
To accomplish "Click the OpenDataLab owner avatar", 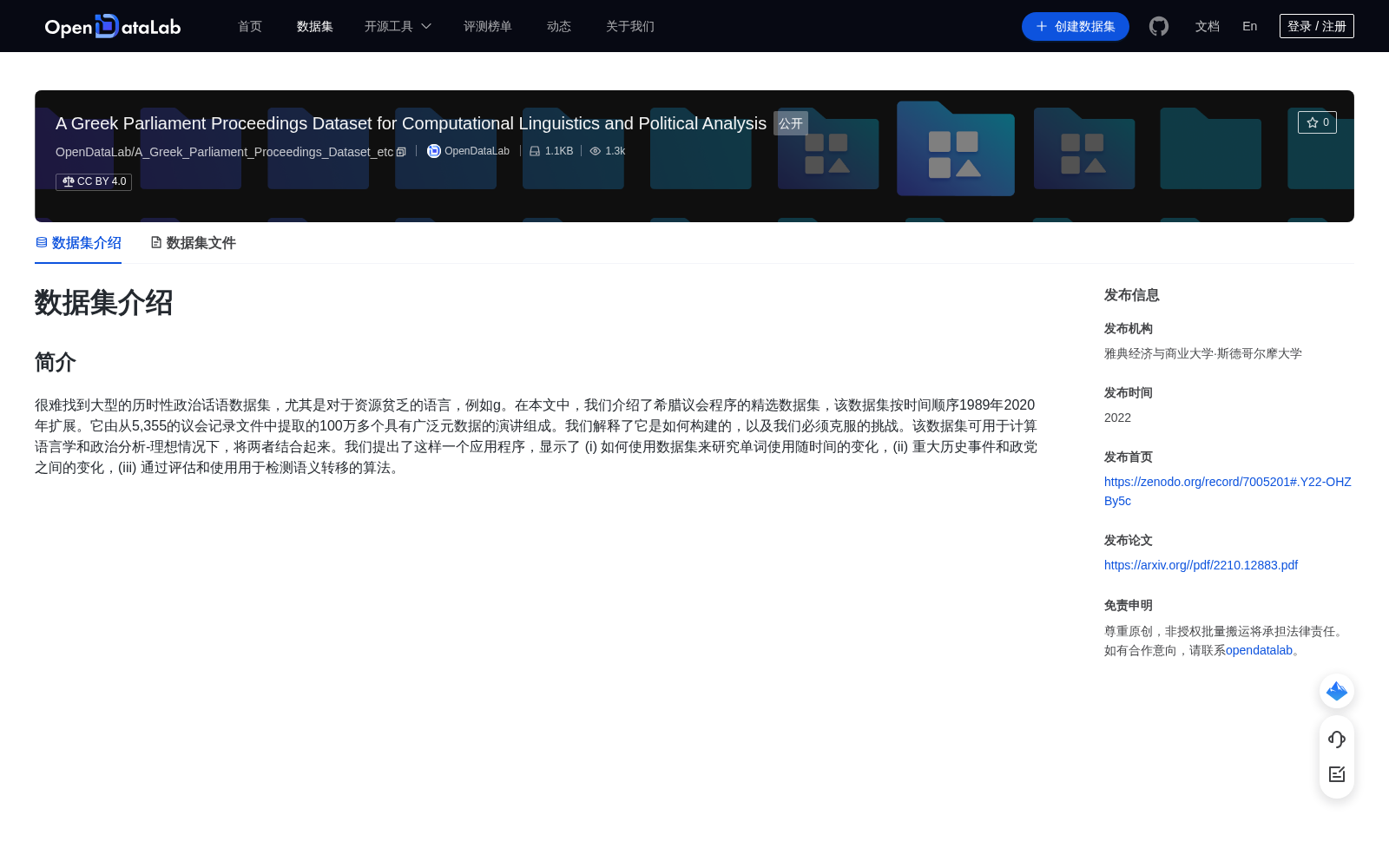I will pos(434,151).
